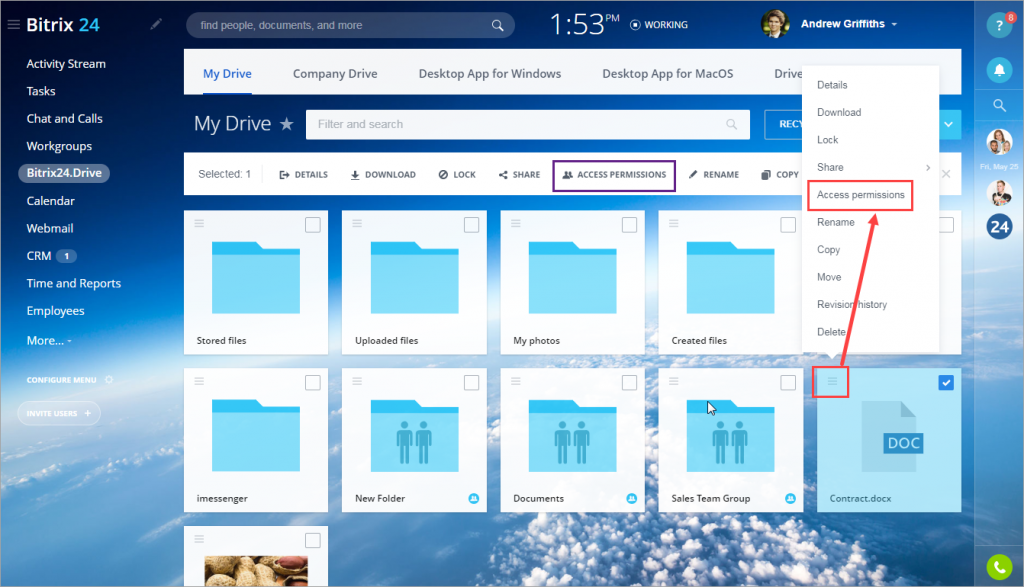Select checkbox on My photos folder
Image resolution: width=1024 pixels, height=587 pixels.
coord(630,225)
